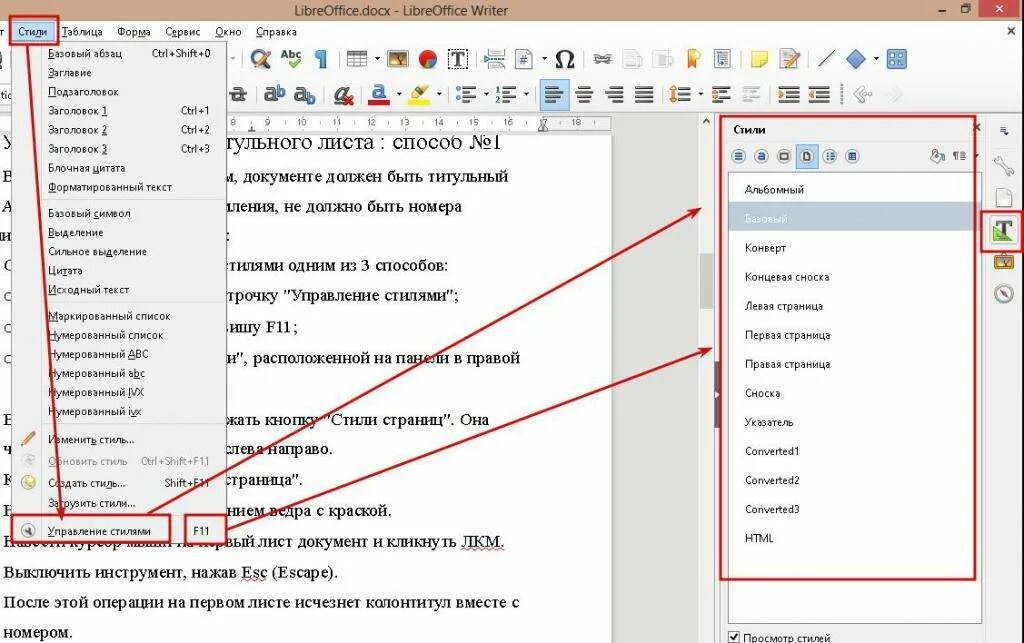The height and width of the screenshot is (643, 1024).
Task: Center text alignment
Action: [584, 95]
